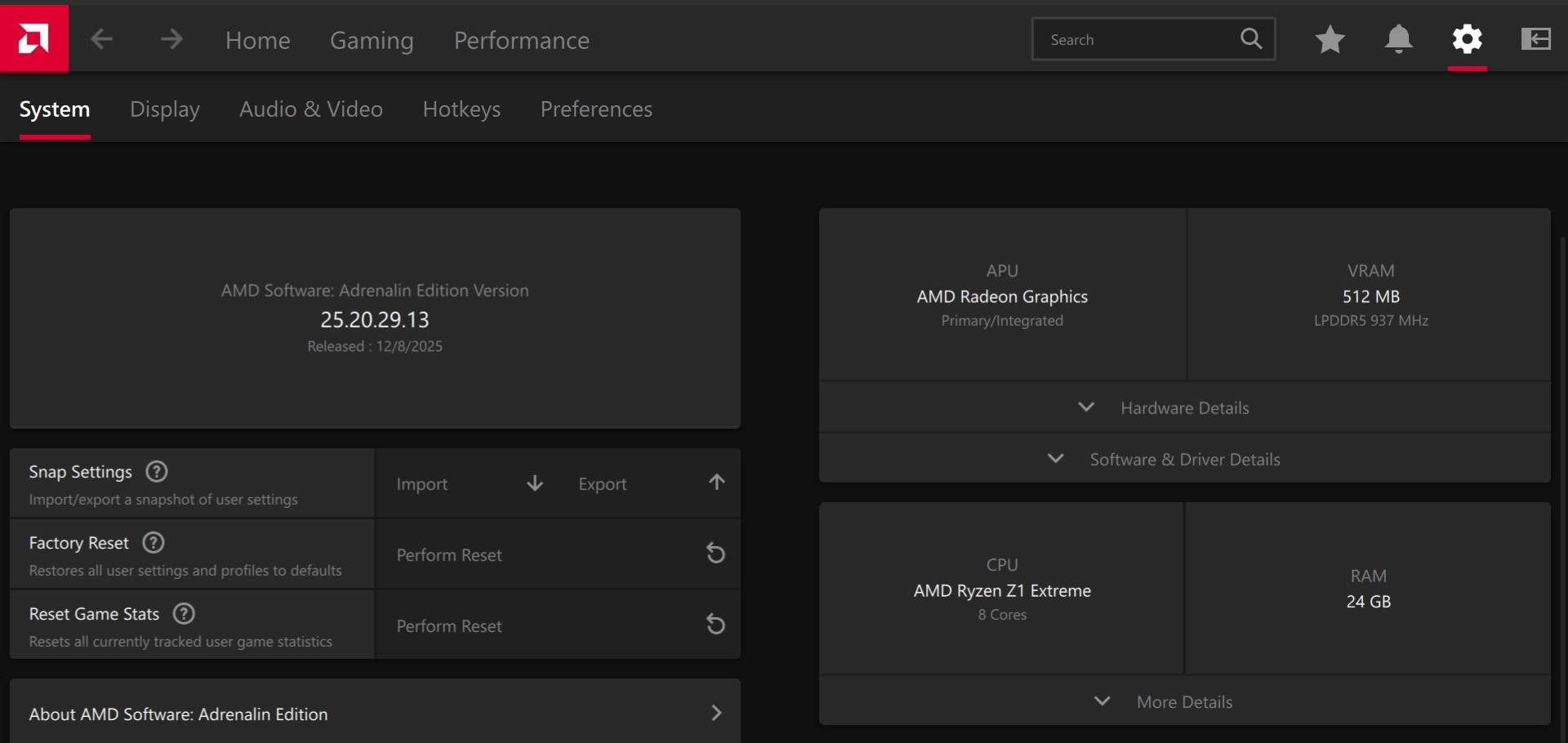Go forward with the right arrow
This screenshot has width=1568, height=743.
[x=171, y=38]
